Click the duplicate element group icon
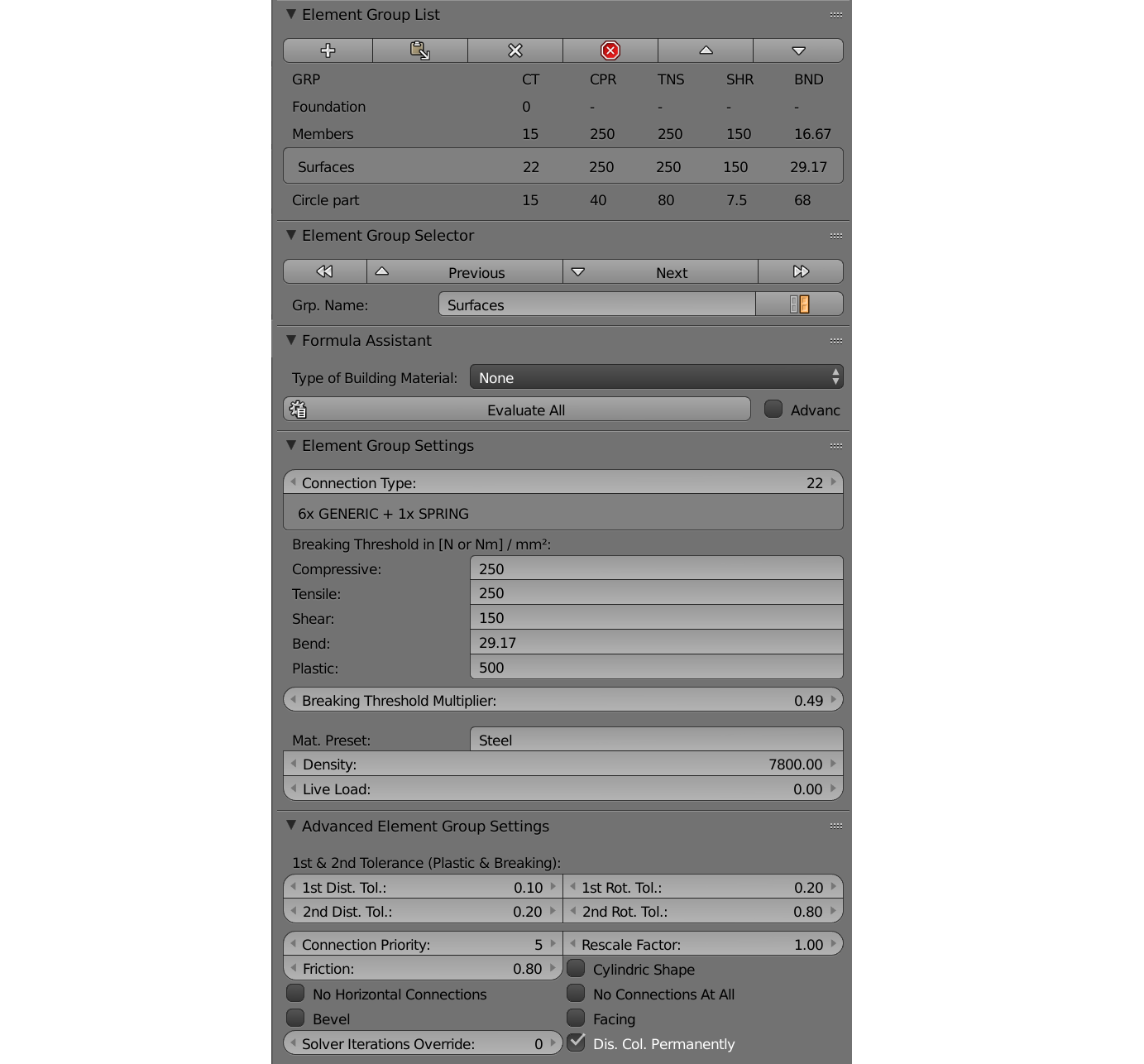Viewport: 1144px width, 1064px height. pyautogui.click(x=420, y=50)
